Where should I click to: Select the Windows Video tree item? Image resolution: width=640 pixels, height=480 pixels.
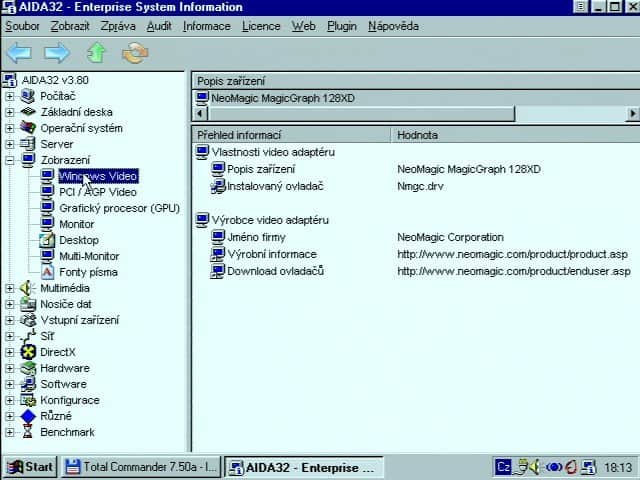[x=98, y=176]
